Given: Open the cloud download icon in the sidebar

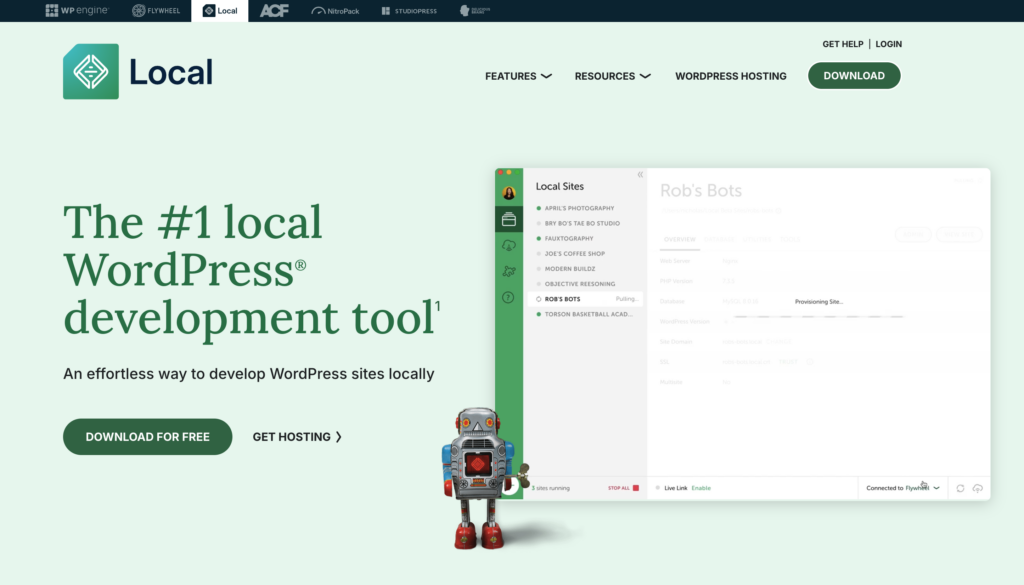Looking at the screenshot, I should coord(509,245).
